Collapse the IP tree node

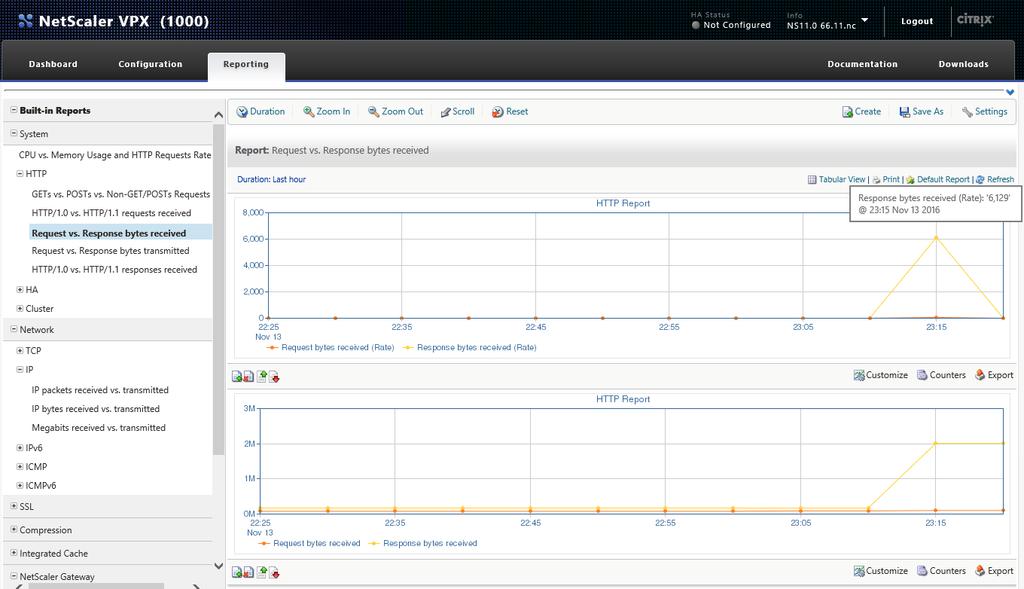click(20, 370)
